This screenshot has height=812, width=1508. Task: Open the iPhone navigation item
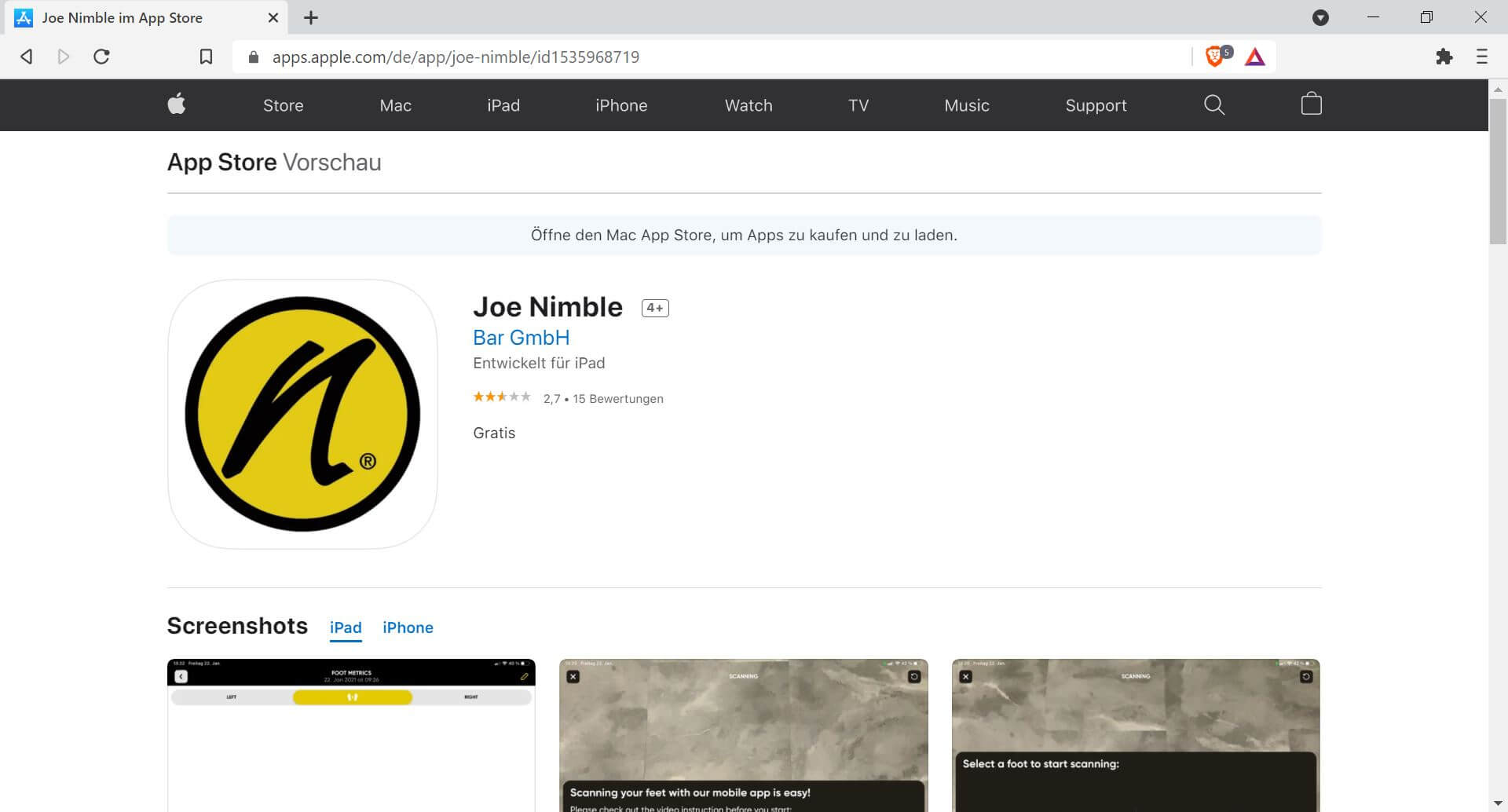pos(621,105)
